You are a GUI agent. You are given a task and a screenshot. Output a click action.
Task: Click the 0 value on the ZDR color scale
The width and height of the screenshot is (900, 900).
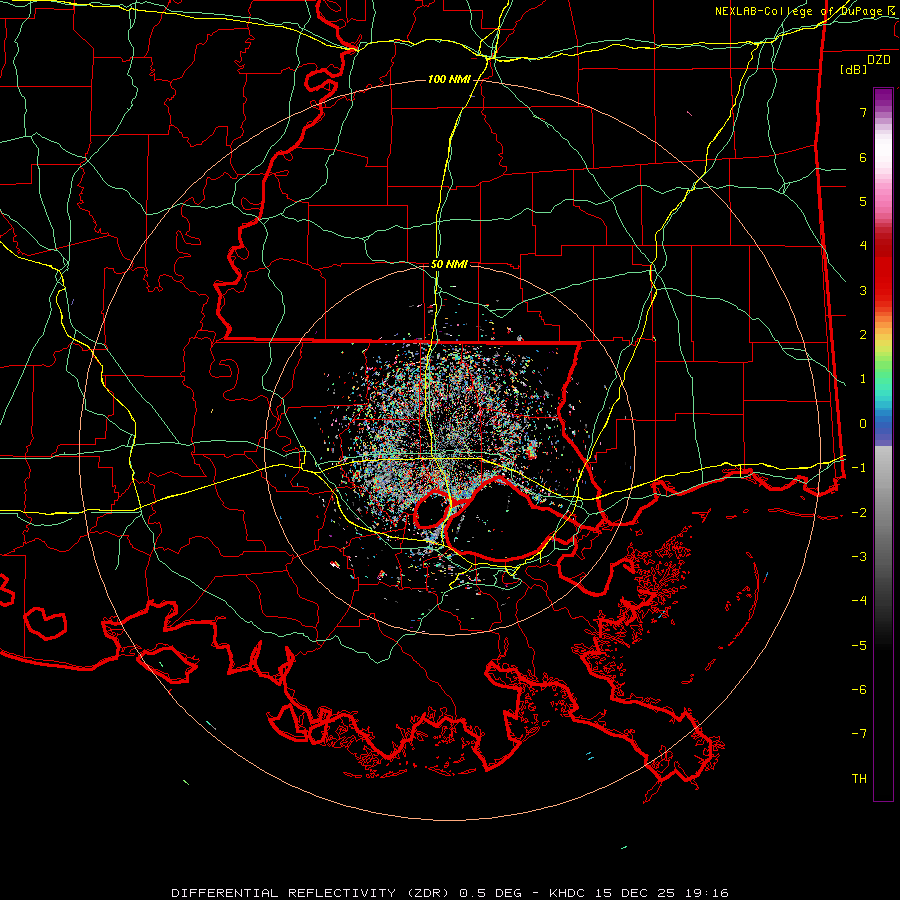[x=863, y=424]
